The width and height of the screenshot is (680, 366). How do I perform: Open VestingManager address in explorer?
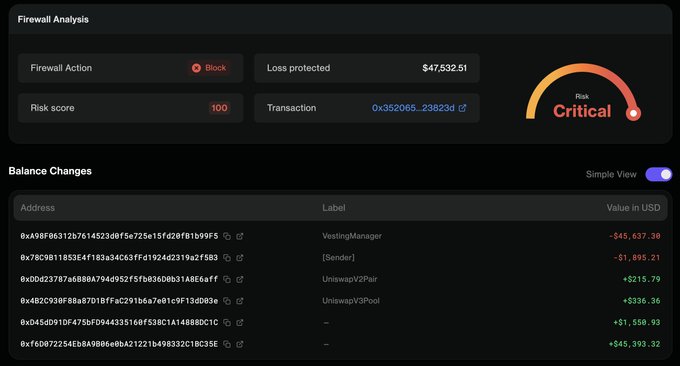(240, 236)
